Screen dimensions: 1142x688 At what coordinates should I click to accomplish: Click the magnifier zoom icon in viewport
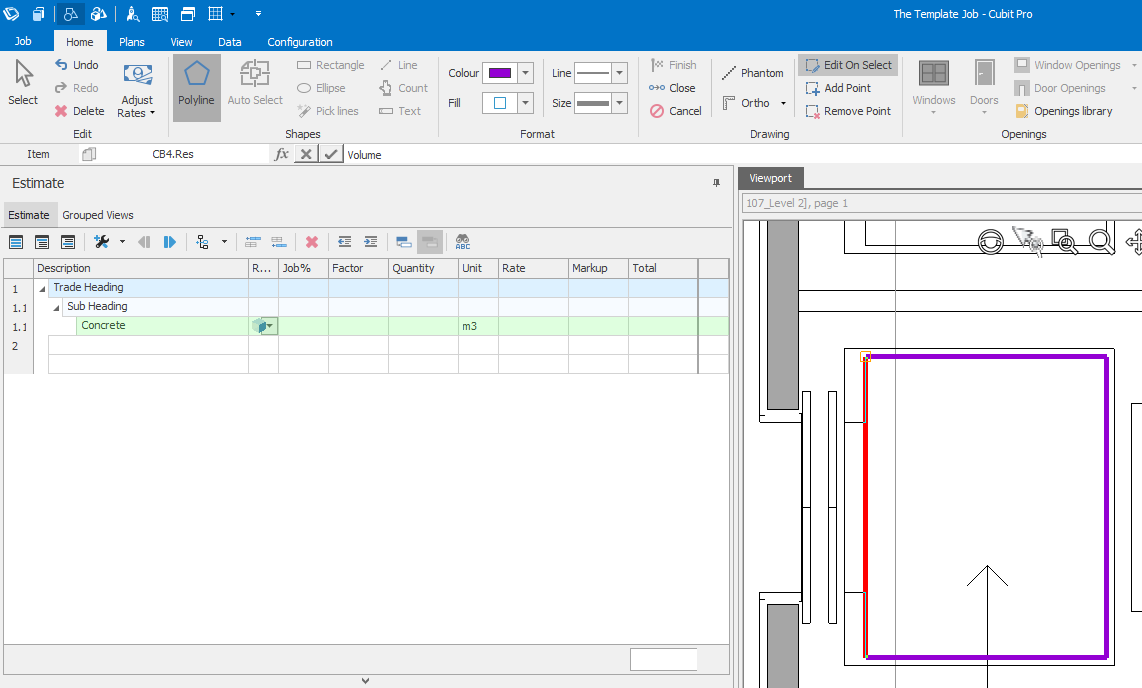click(x=1101, y=241)
